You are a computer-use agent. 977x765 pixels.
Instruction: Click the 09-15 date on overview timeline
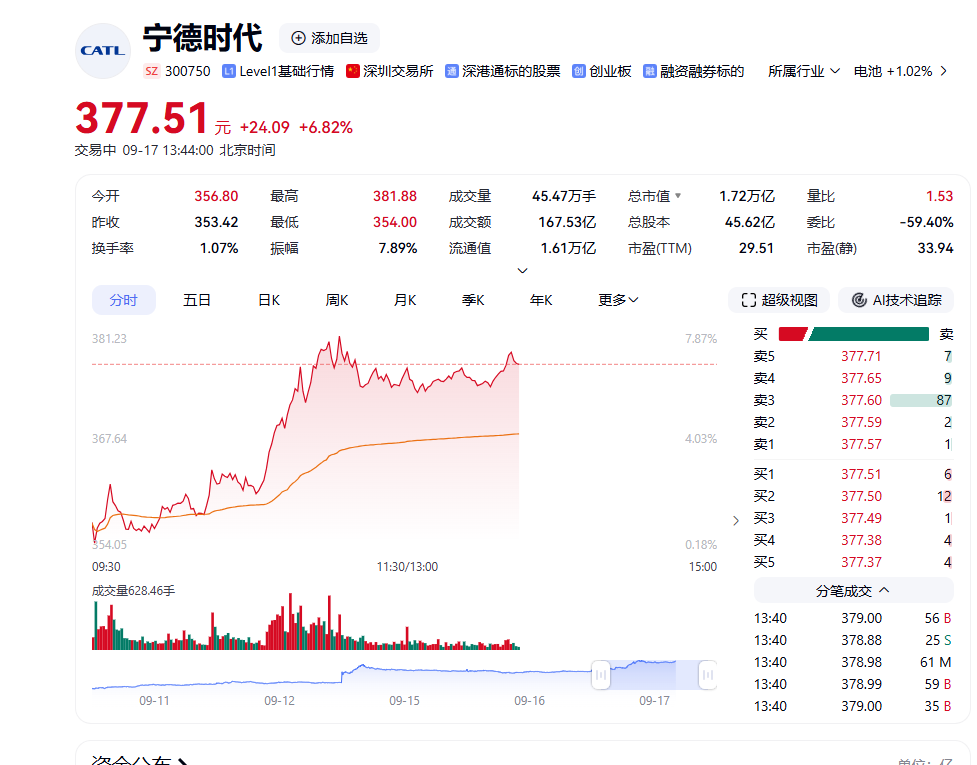404,701
